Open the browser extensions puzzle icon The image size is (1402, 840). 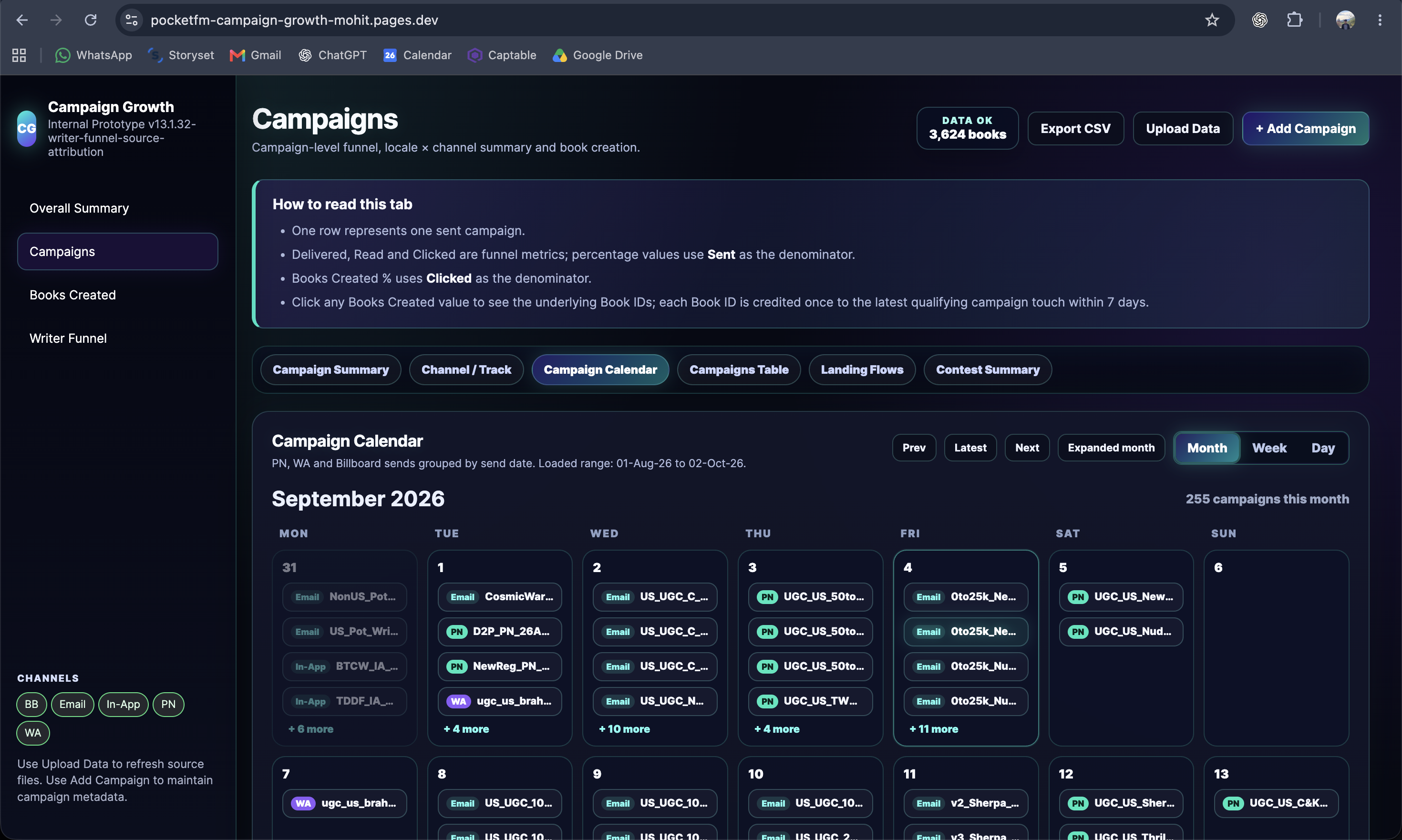(1294, 20)
